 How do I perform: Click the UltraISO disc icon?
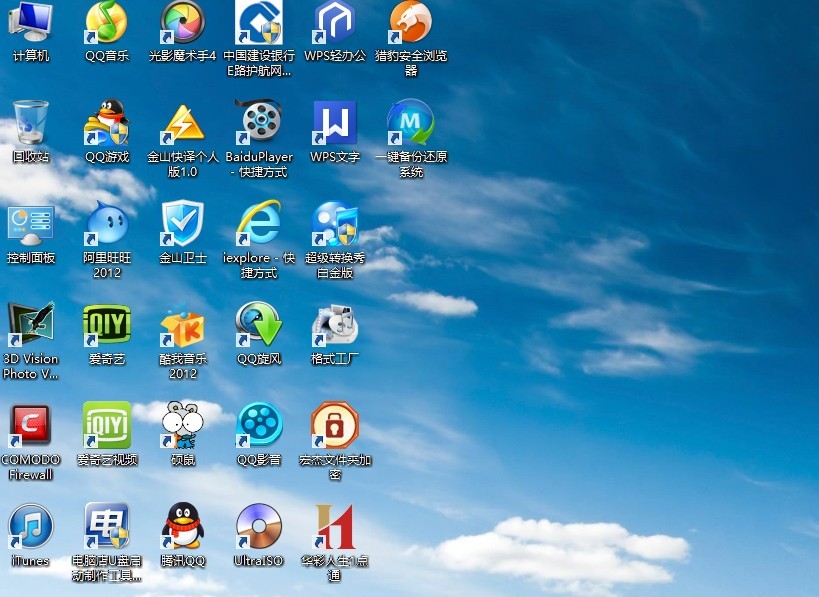[259, 527]
